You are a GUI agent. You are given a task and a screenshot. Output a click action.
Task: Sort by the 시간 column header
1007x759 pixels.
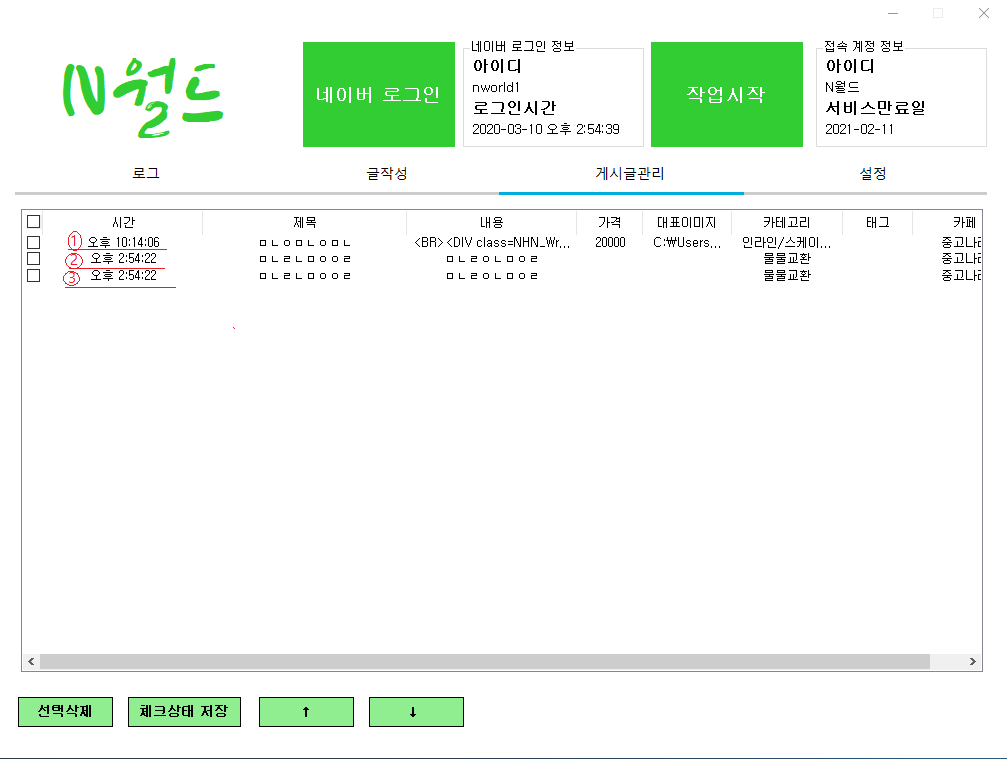point(123,222)
